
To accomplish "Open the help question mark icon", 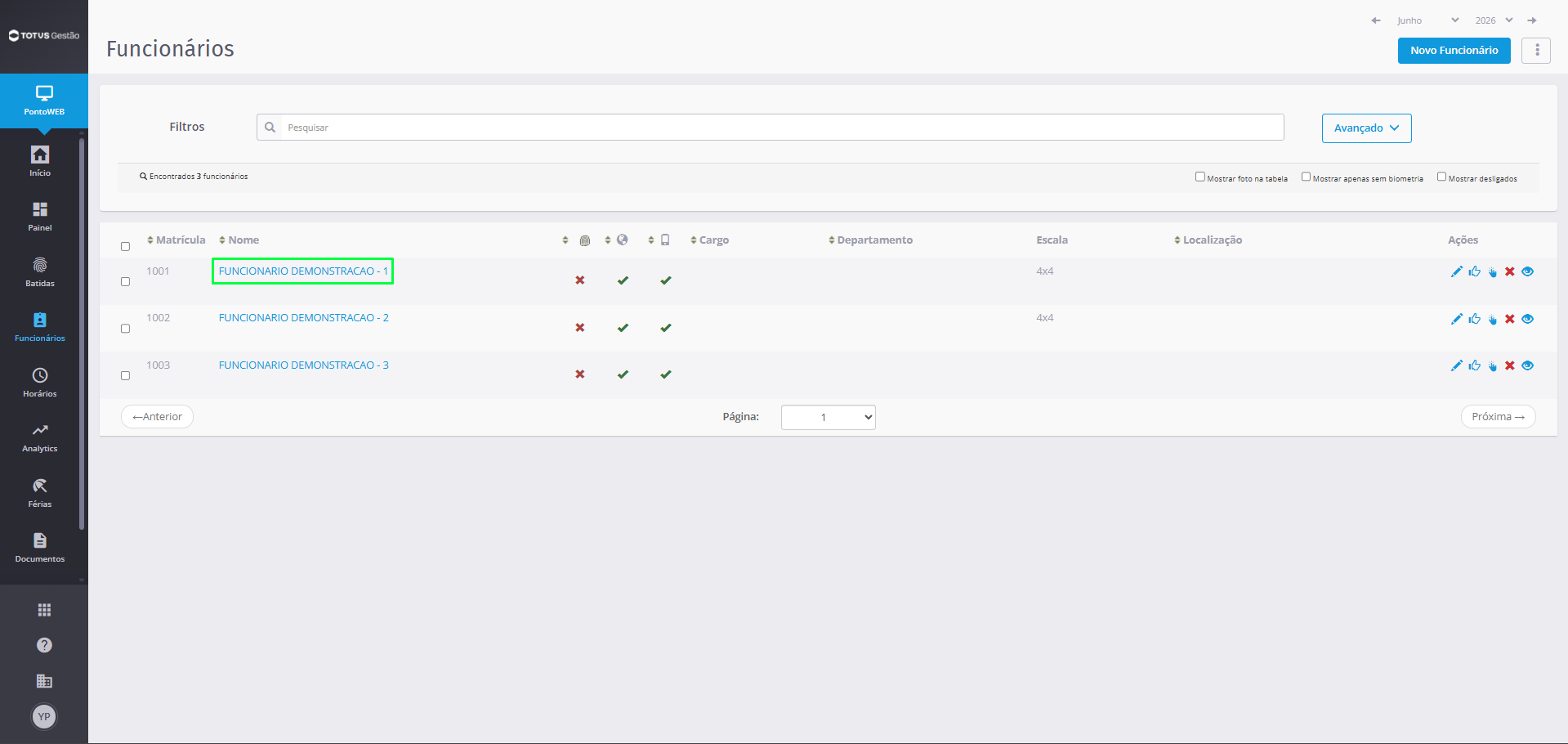I will coord(44,645).
